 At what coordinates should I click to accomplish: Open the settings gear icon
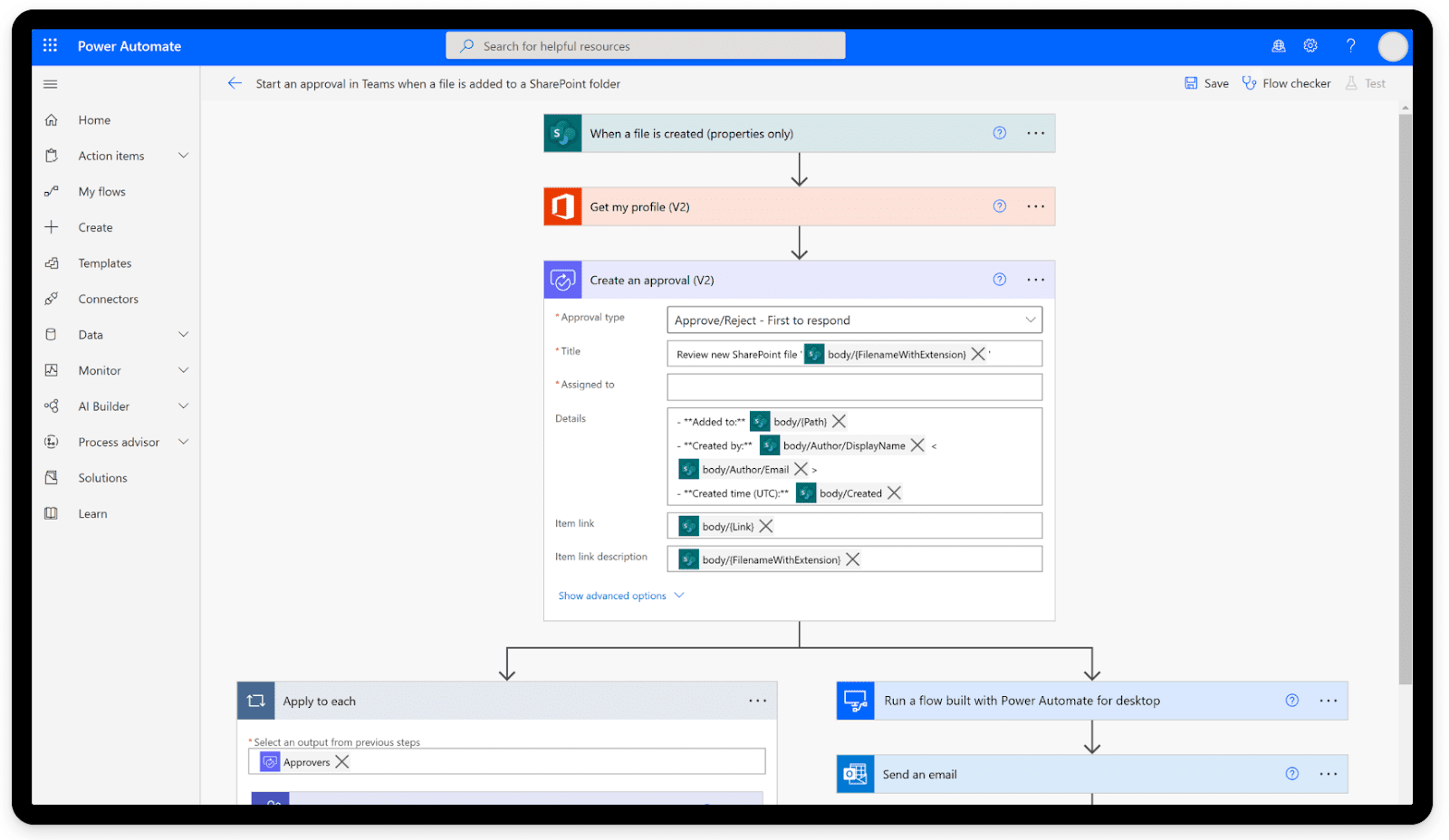(x=1310, y=45)
